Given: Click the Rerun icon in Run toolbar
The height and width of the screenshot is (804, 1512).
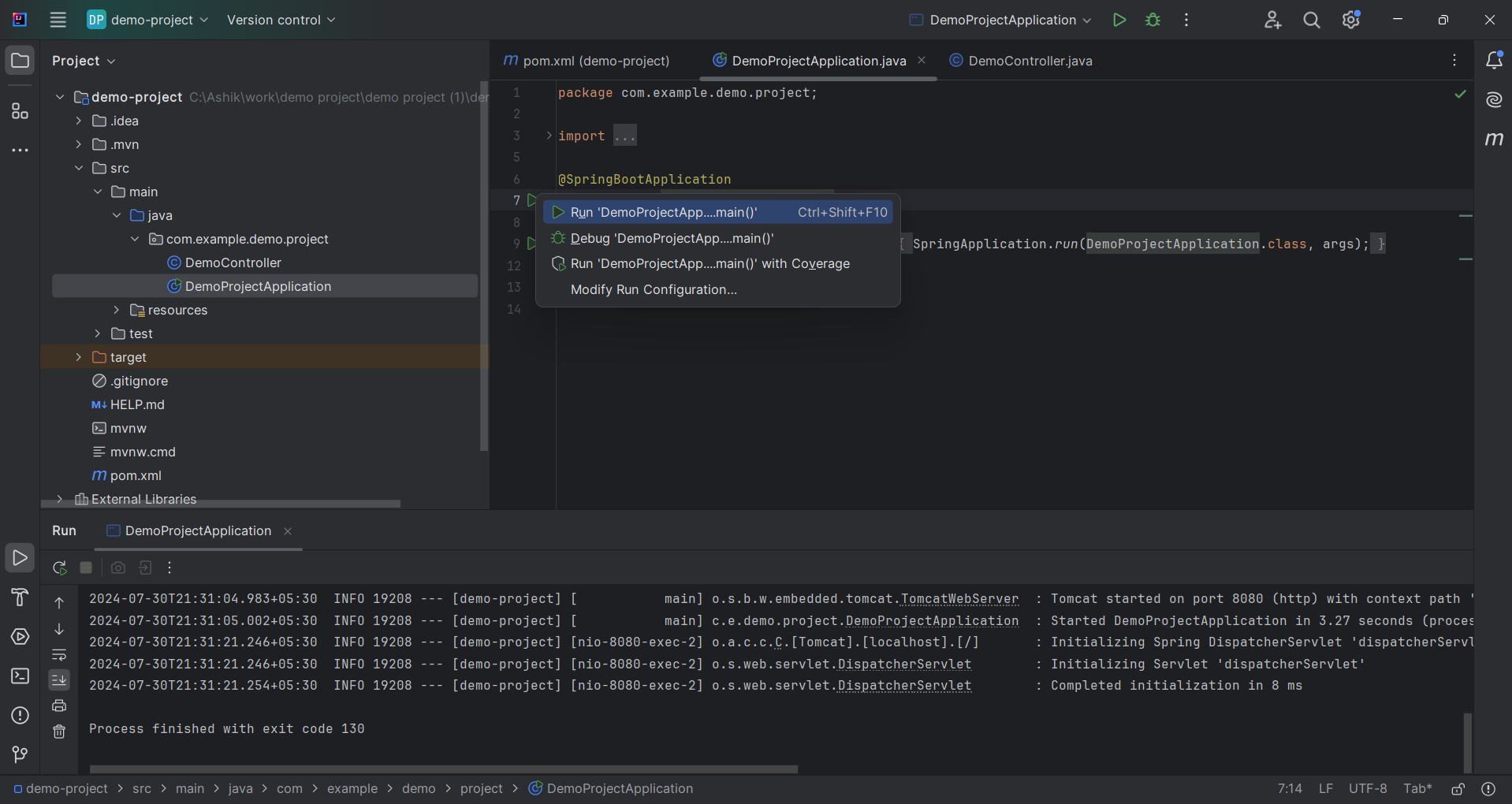Looking at the screenshot, I should tap(59, 568).
